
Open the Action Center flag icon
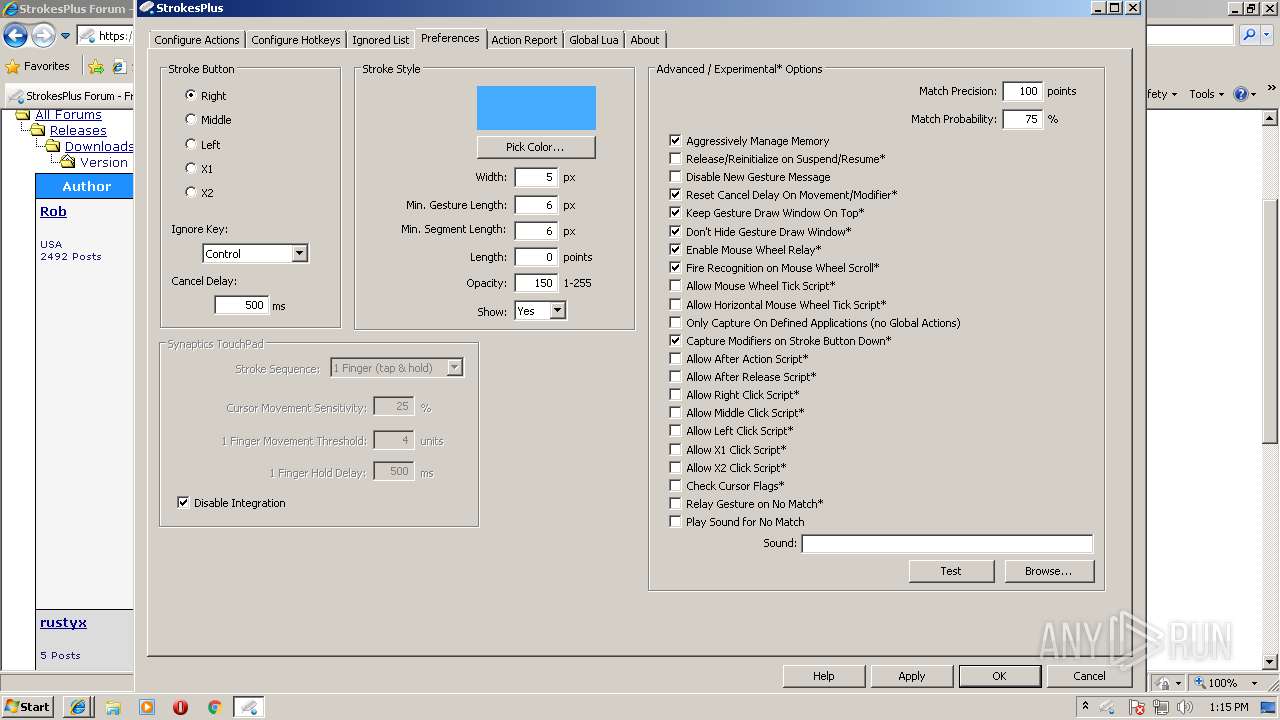[1137, 707]
